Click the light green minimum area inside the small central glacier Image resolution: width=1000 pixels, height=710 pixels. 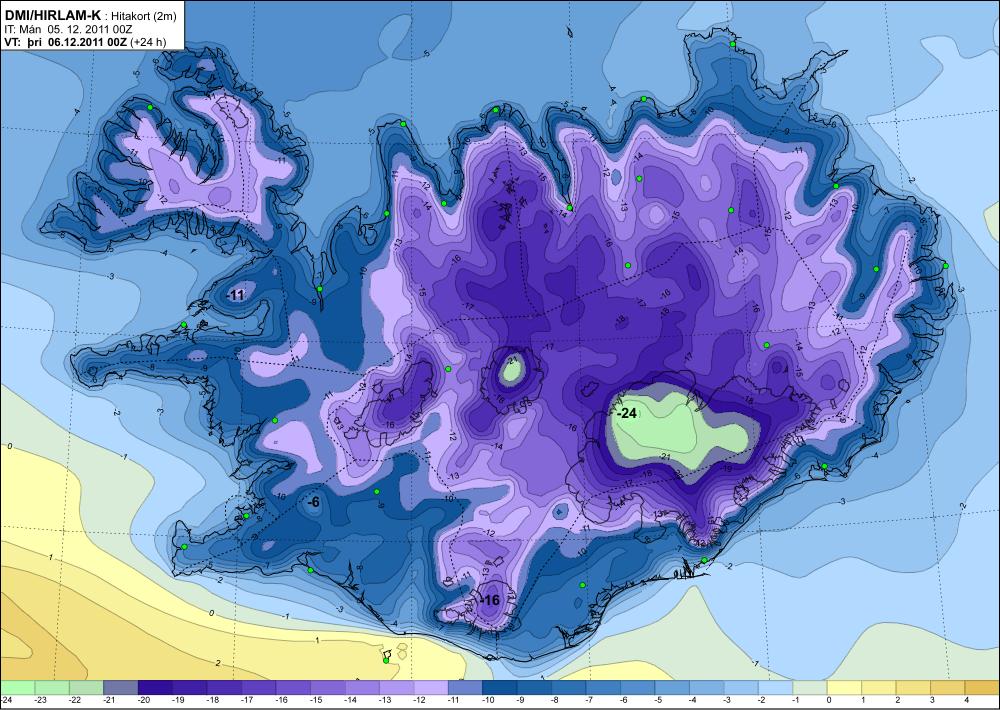pos(511,369)
